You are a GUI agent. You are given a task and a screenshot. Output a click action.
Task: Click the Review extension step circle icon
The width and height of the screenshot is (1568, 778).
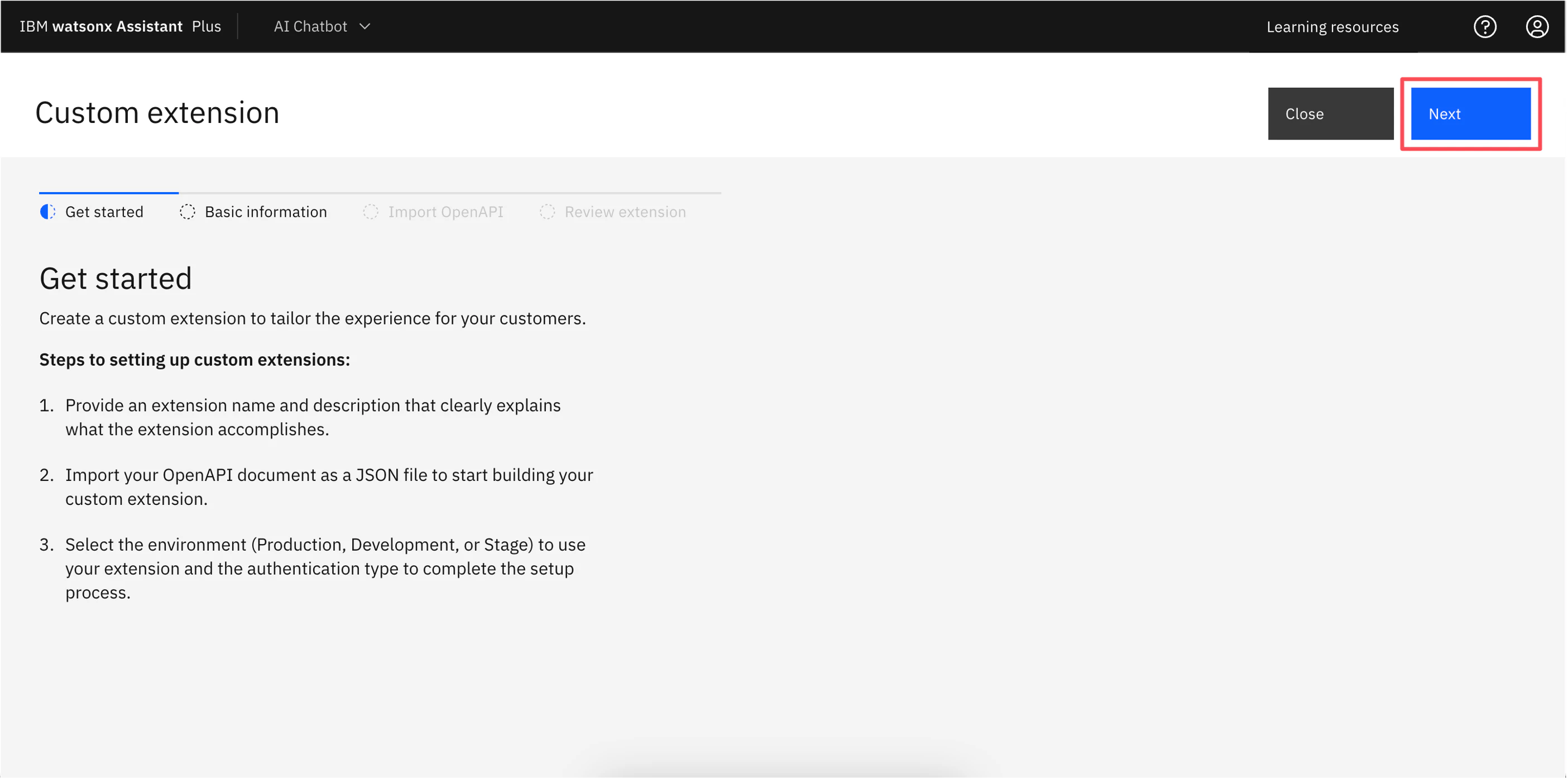pyautogui.click(x=547, y=212)
